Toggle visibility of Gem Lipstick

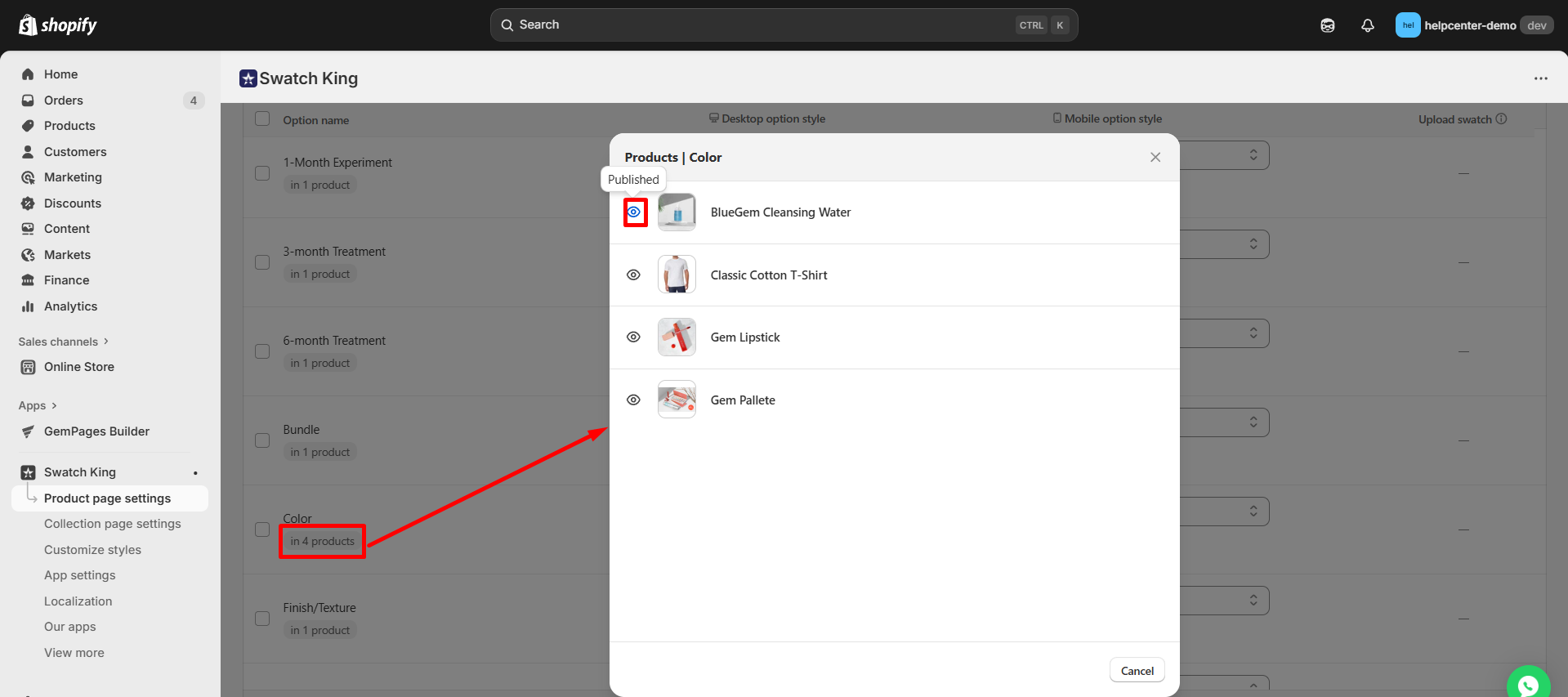tap(633, 337)
